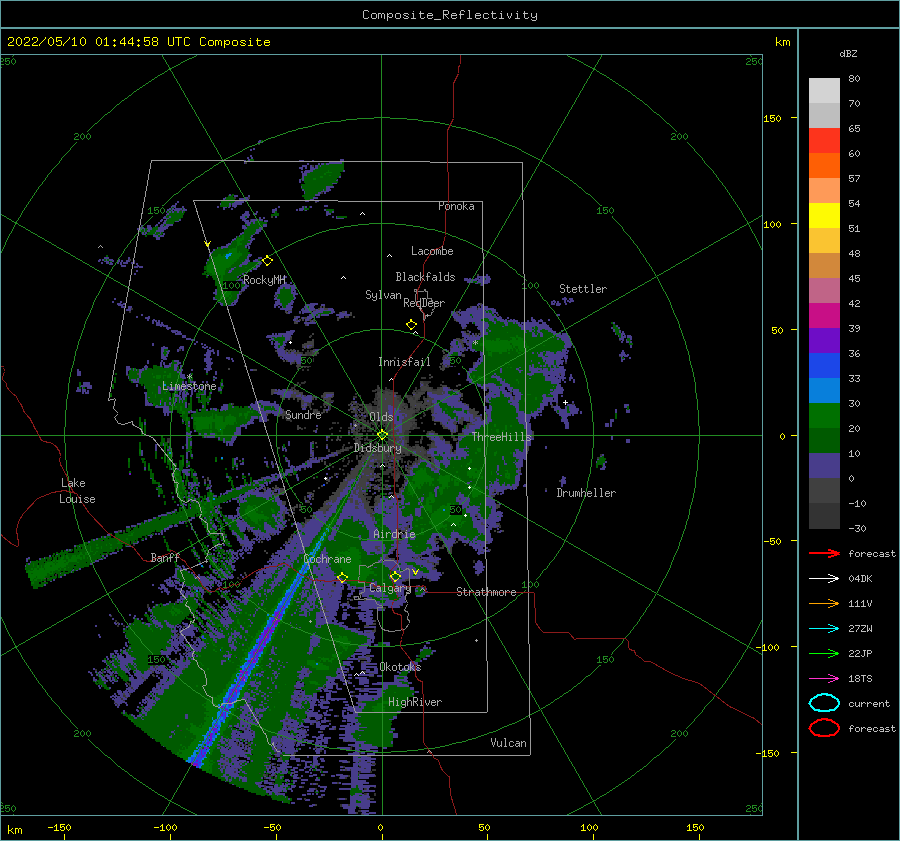The height and width of the screenshot is (841, 900).
Task: Click the red forecast ellipse legend icon
Action: click(824, 728)
